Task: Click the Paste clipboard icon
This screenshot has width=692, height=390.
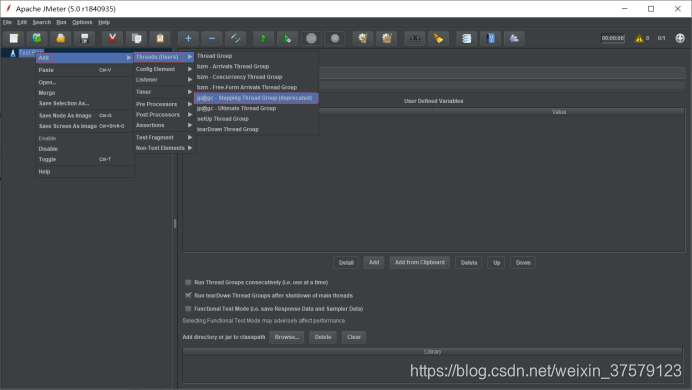Action: click(160, 38)
